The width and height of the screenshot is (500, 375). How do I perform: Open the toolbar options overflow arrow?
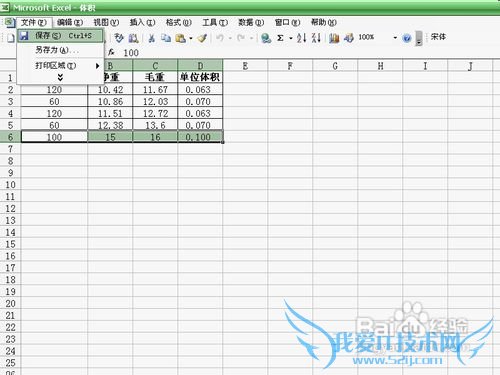[419, 39]
